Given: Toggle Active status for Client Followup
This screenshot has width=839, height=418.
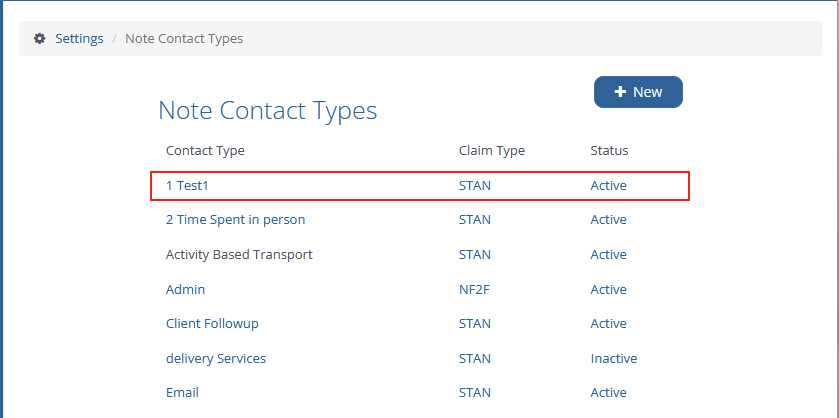Looking at the screenshot, I should pos(608,324).
